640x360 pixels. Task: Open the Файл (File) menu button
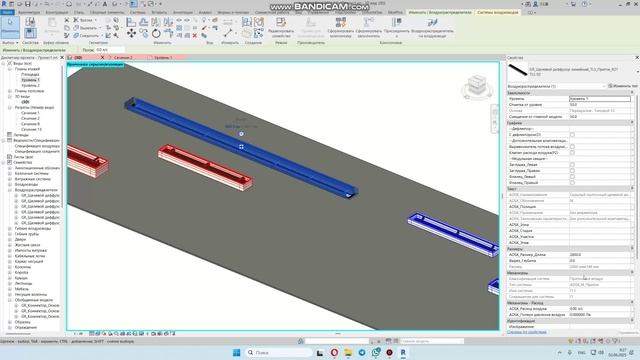[7, 12]
